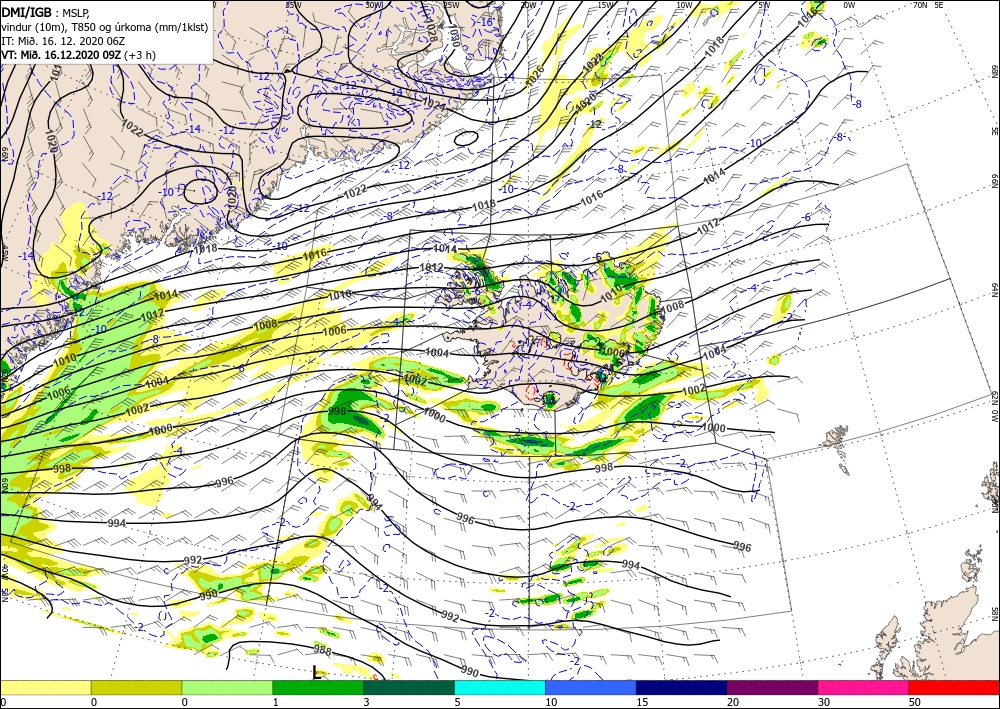Click the dark green legend swatch
1000x709 pixels.
(x=409, y=687)
